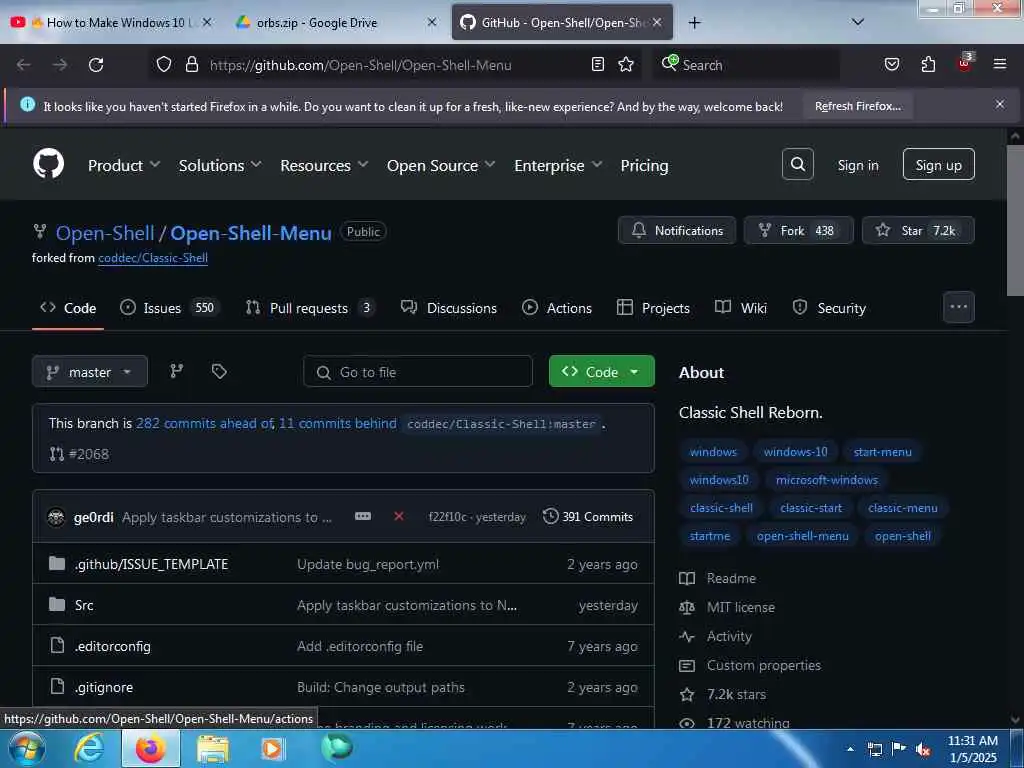1024x768 pixels.
Task: Open Windows Media Player taskbar icon
Action: (273, 749)
